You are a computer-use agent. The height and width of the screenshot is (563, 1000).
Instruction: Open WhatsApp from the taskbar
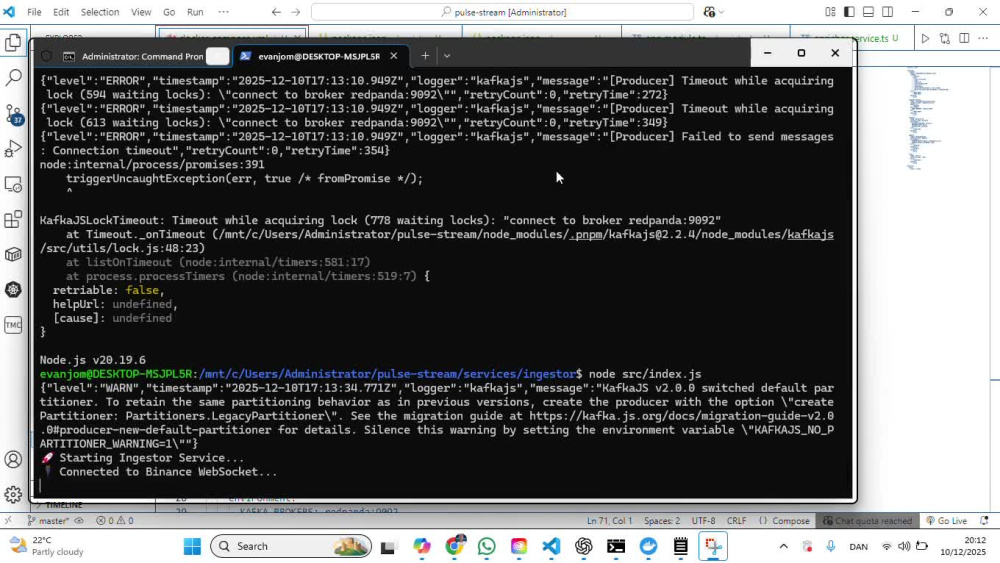coord(487,546)
